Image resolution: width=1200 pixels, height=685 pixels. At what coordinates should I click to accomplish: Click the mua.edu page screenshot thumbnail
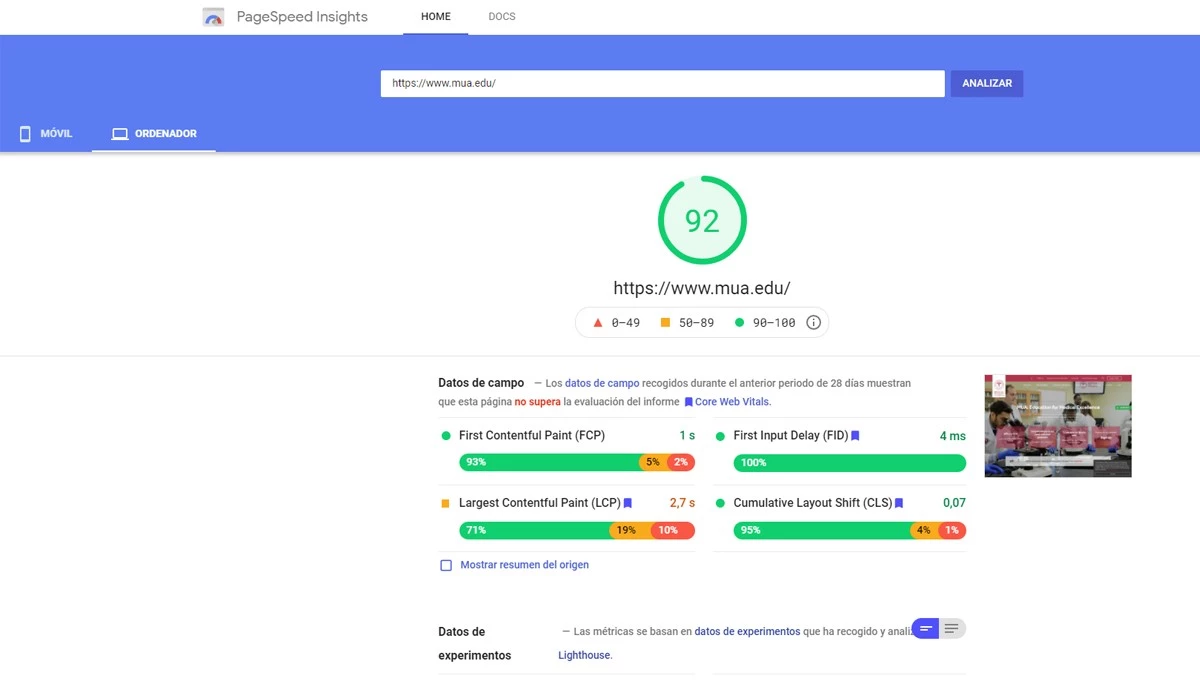coord(1058,426)
